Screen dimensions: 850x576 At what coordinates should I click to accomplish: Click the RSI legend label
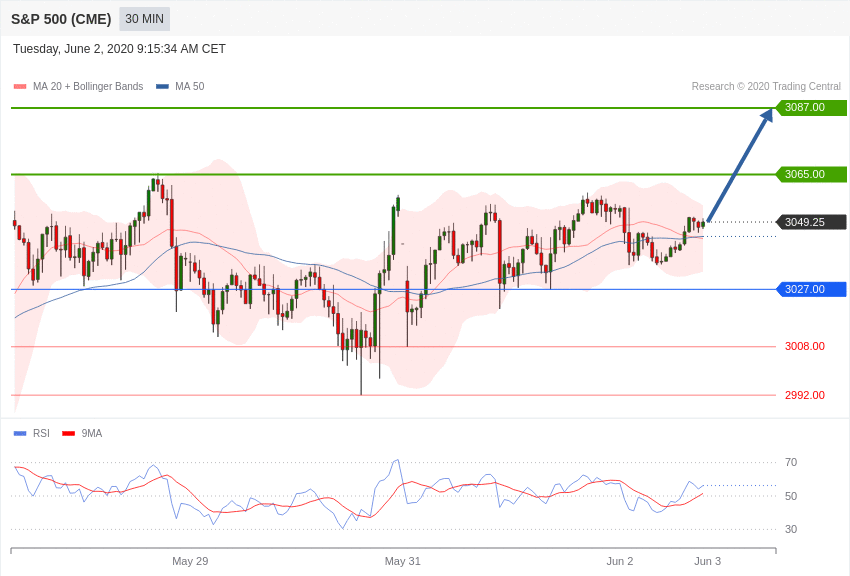coord(41,433)
